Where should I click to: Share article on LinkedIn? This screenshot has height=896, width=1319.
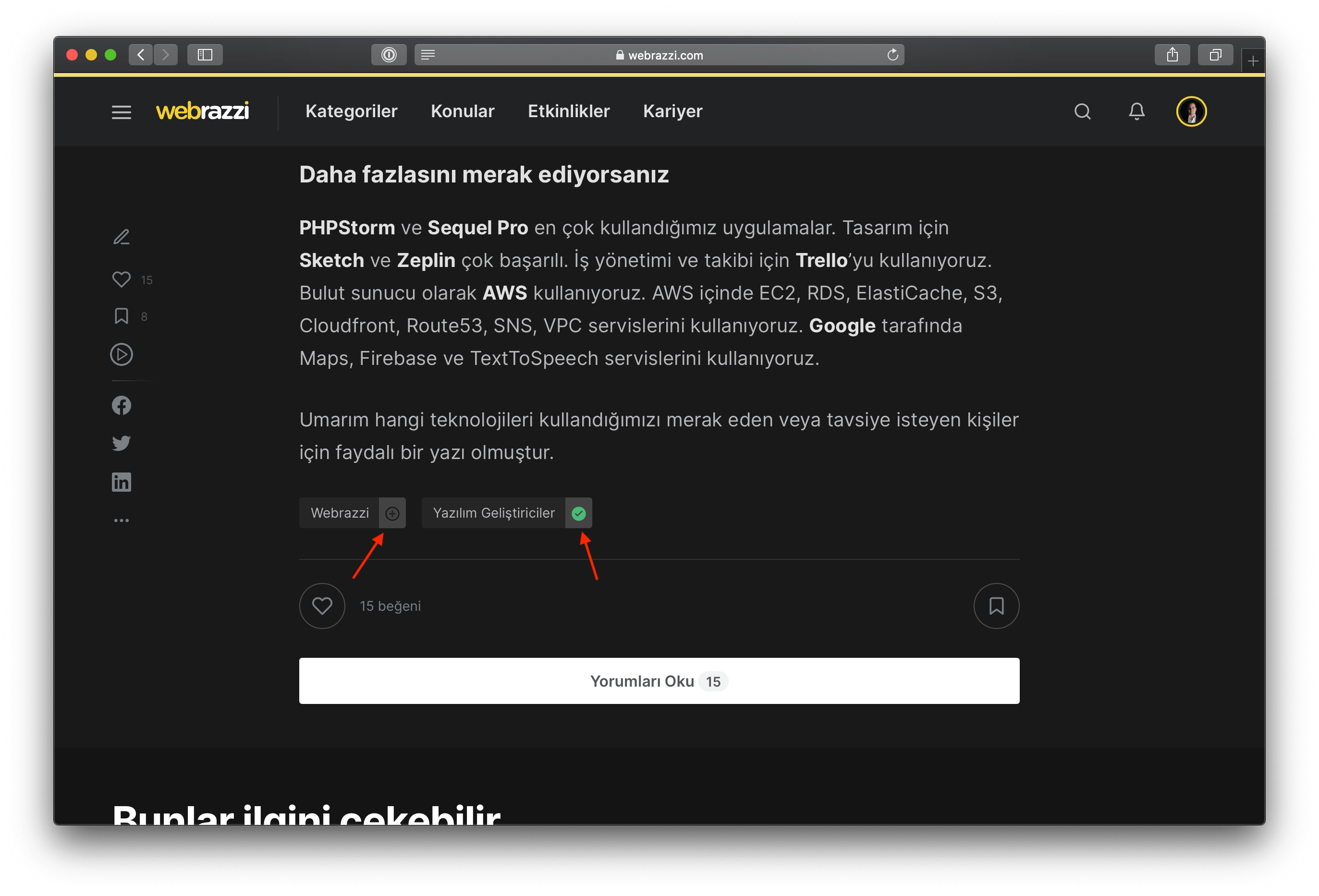point(122,482)
